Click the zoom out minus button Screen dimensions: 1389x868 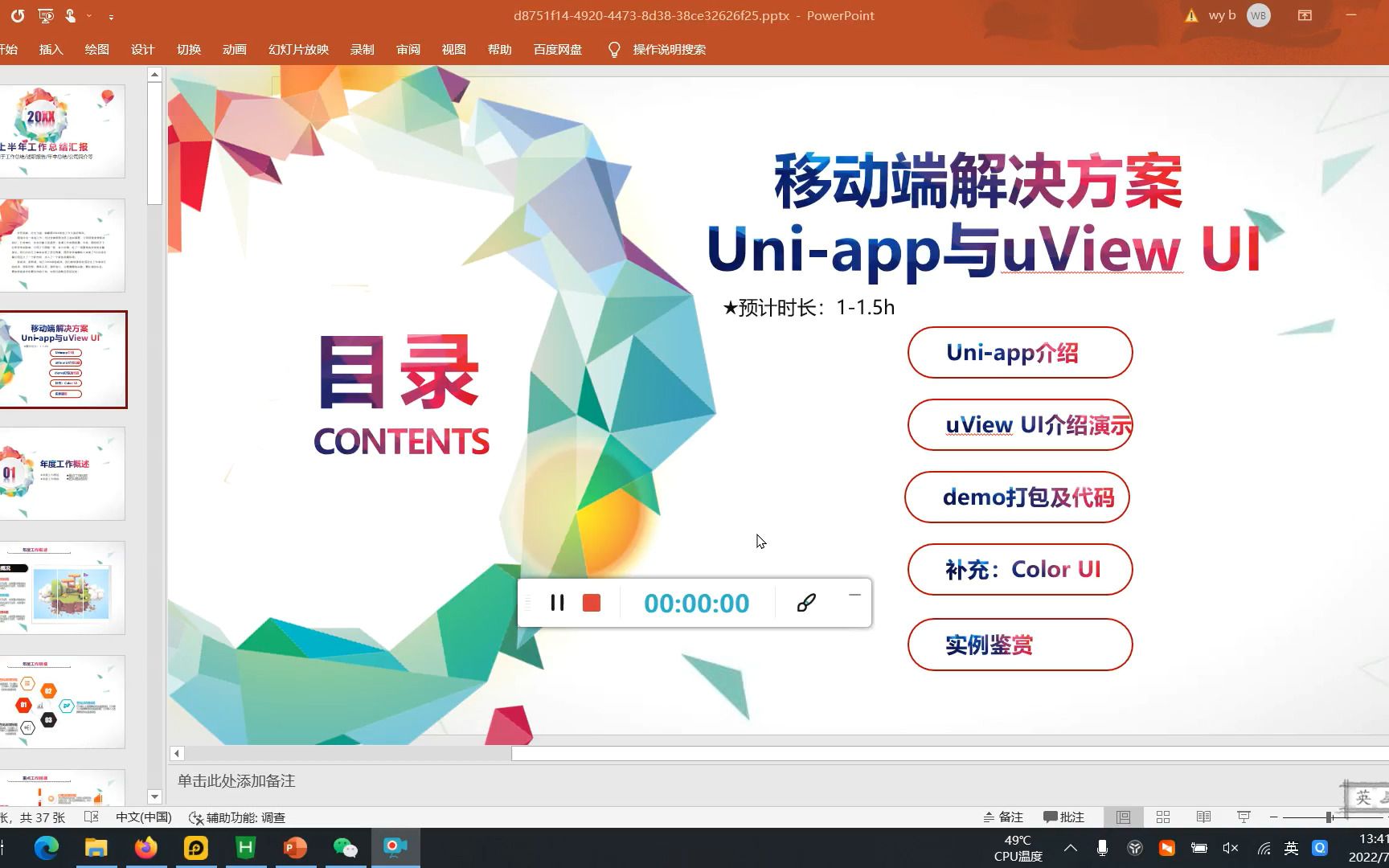click(1273, 817)
